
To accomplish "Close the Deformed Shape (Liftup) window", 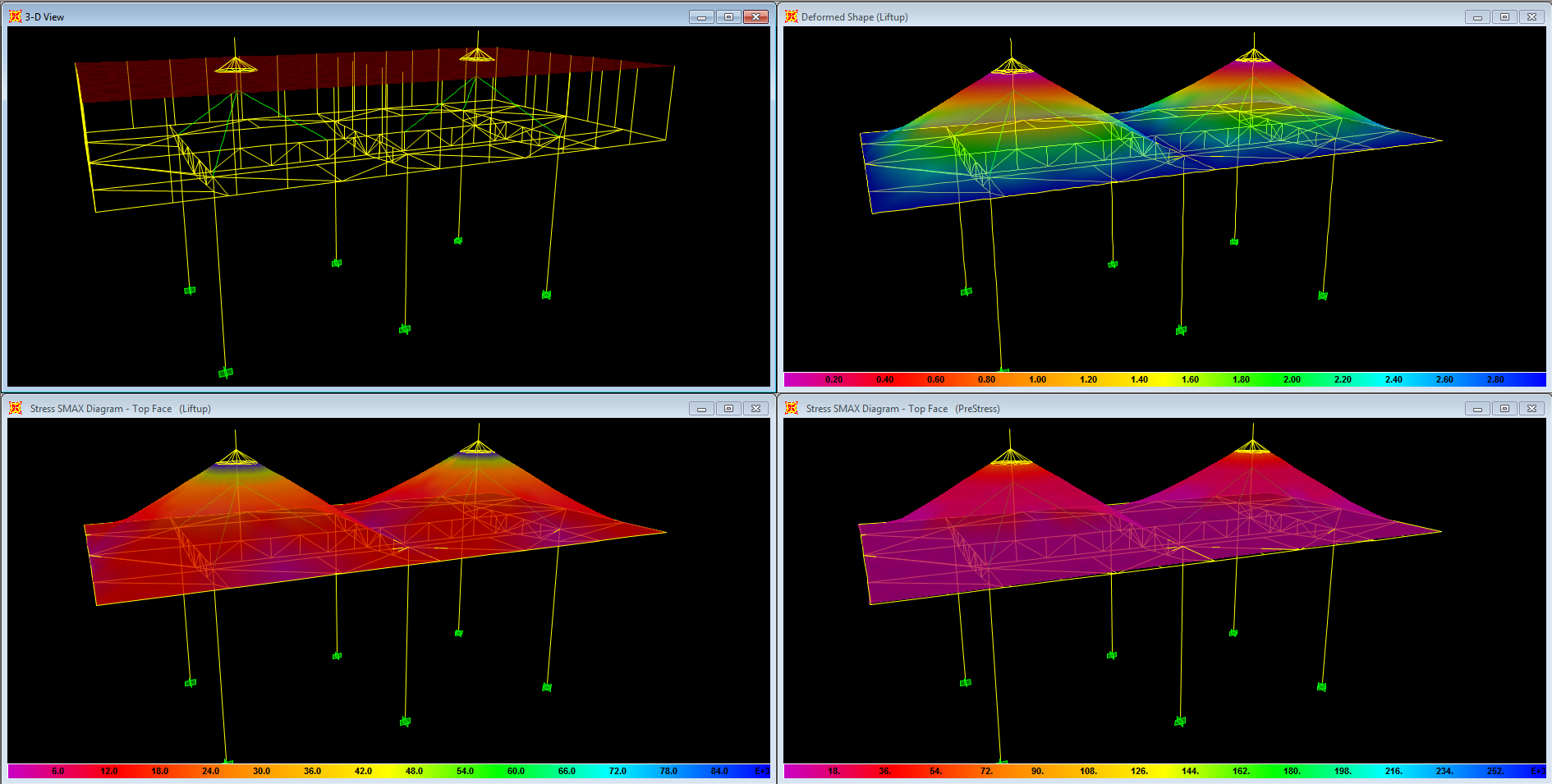I will click(x=1531, y=17).
